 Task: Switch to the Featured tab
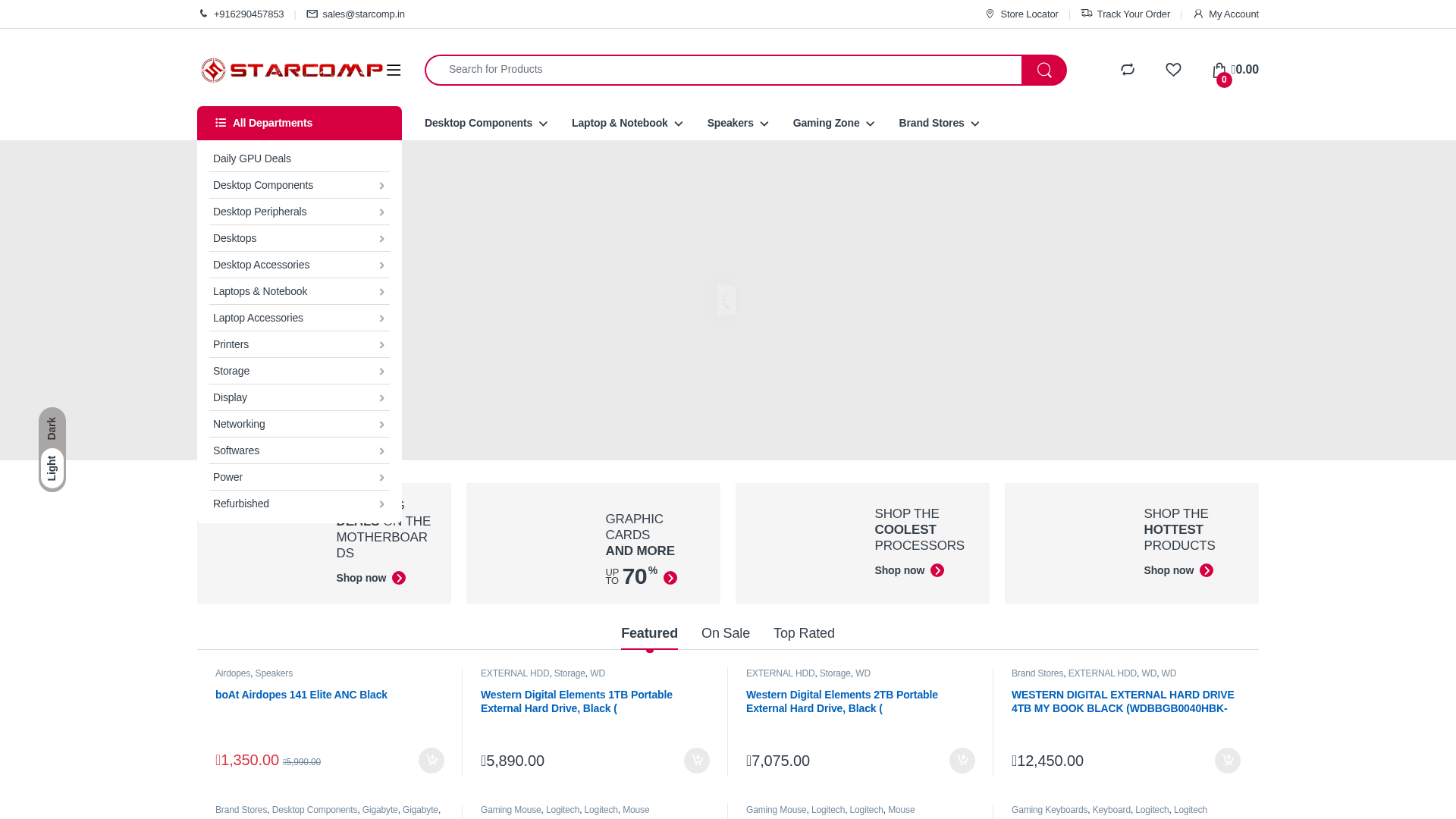click(x=649, y=633)
